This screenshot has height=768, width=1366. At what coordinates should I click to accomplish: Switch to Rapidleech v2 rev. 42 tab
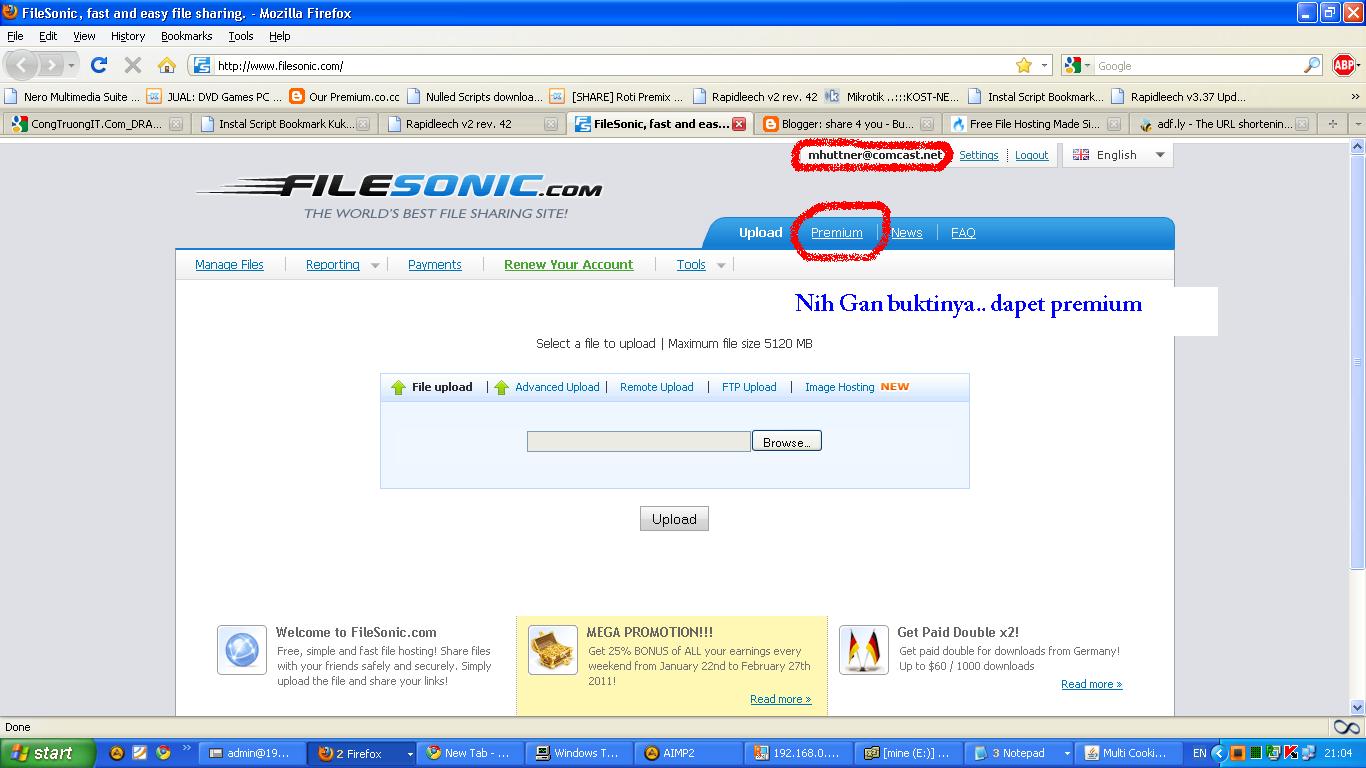coord(471,124)
